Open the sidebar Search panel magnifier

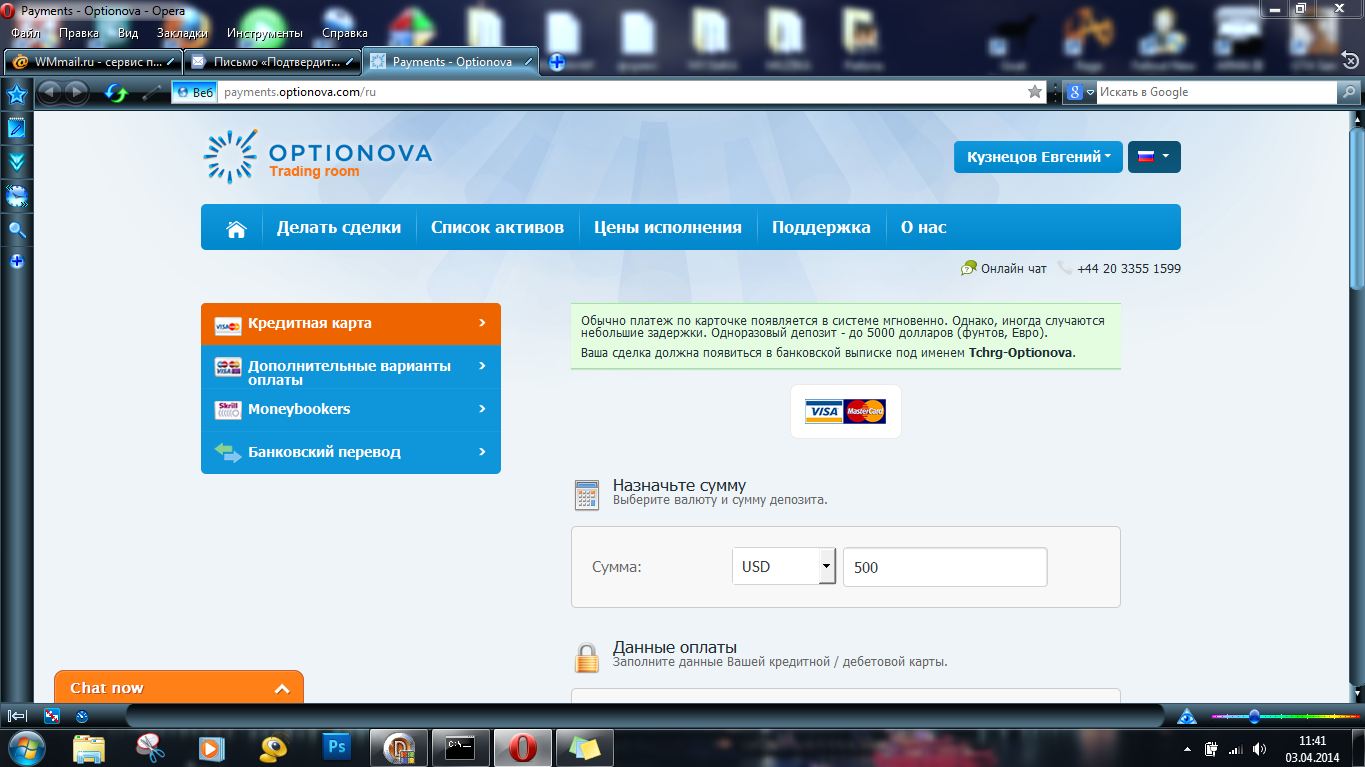[x=16, y=230]
